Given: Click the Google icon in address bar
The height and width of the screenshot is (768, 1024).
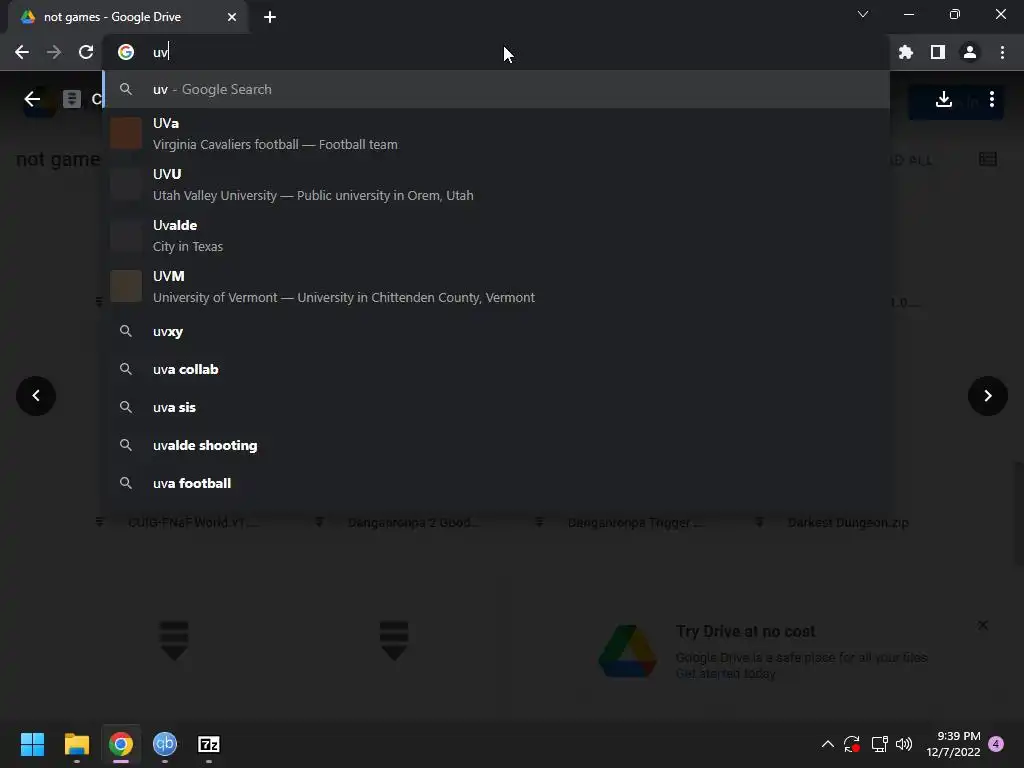Looking at the screenshot, I should click(126, 52).
